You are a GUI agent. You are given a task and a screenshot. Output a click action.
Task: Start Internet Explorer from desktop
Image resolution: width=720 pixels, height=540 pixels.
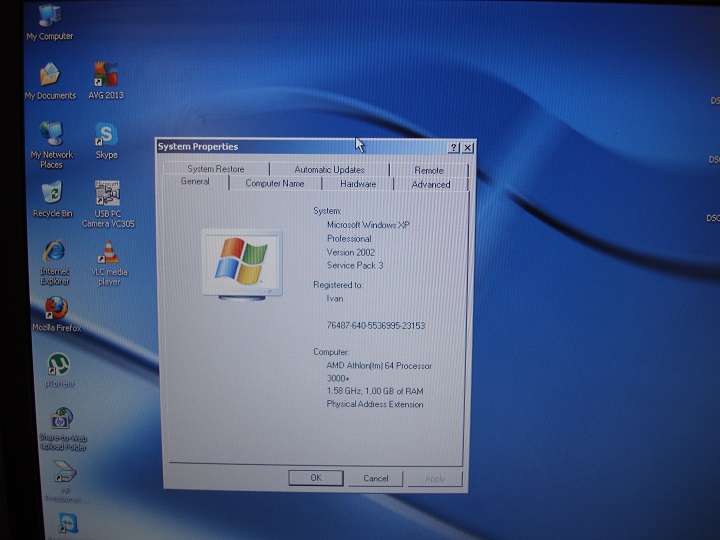click(x=54, y=251)
